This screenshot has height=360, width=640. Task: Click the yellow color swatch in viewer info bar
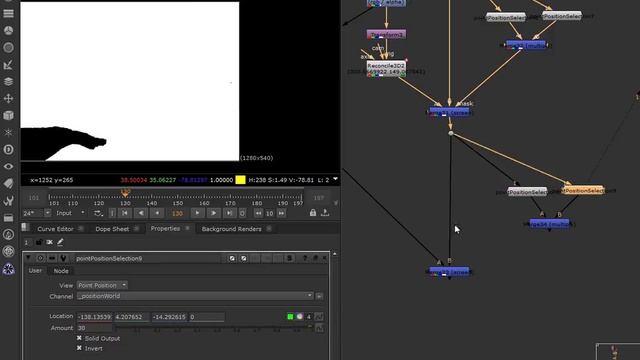point(240,180)
